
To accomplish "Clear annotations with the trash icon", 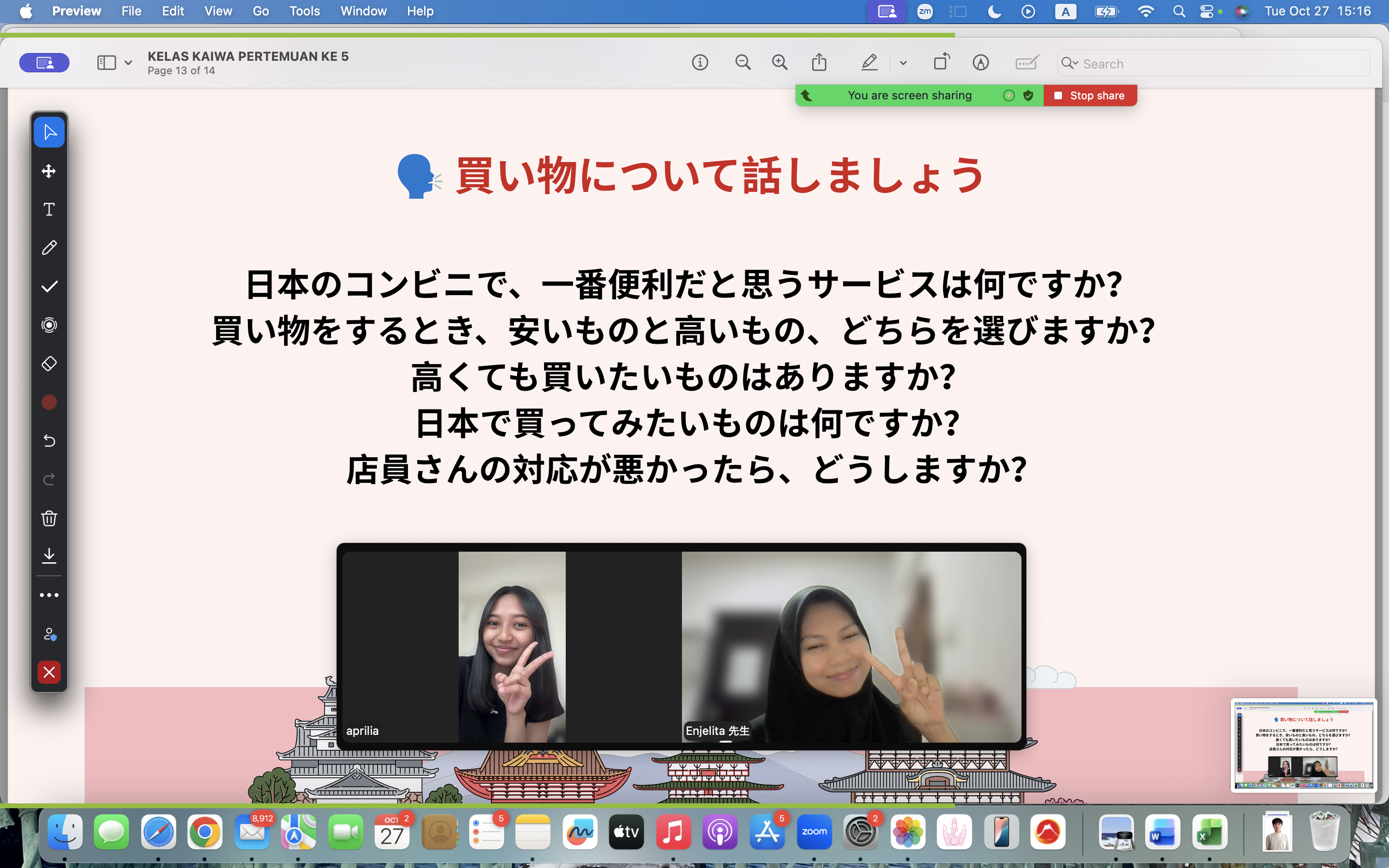I will tap(49, 518).
